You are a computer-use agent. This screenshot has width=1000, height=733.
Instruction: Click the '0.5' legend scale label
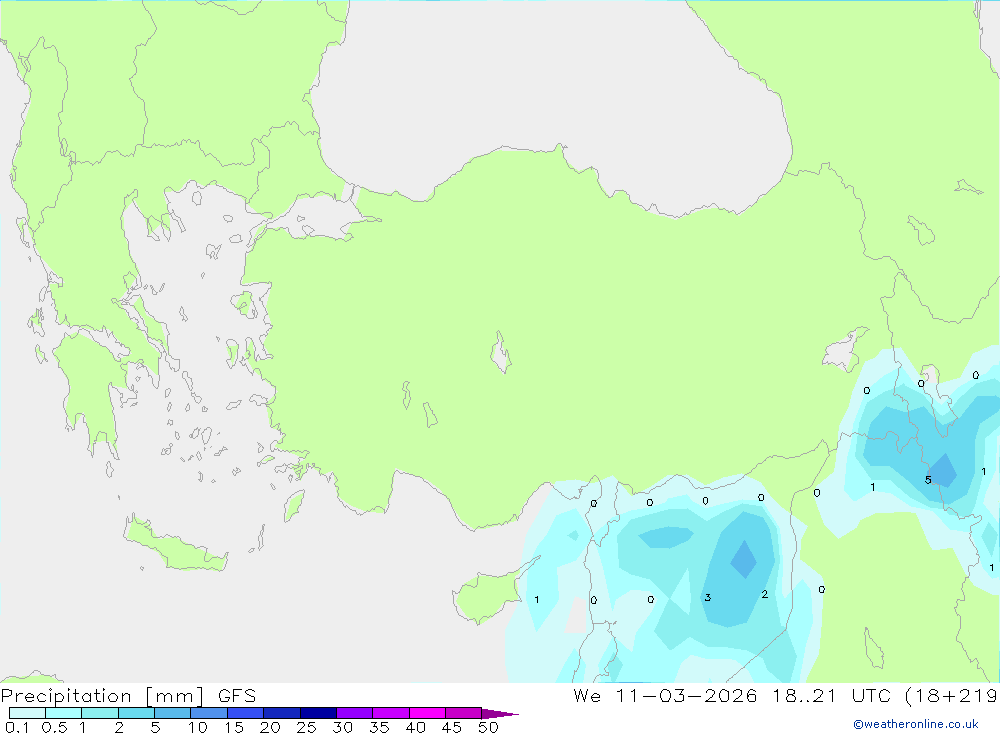coord(54,727)
